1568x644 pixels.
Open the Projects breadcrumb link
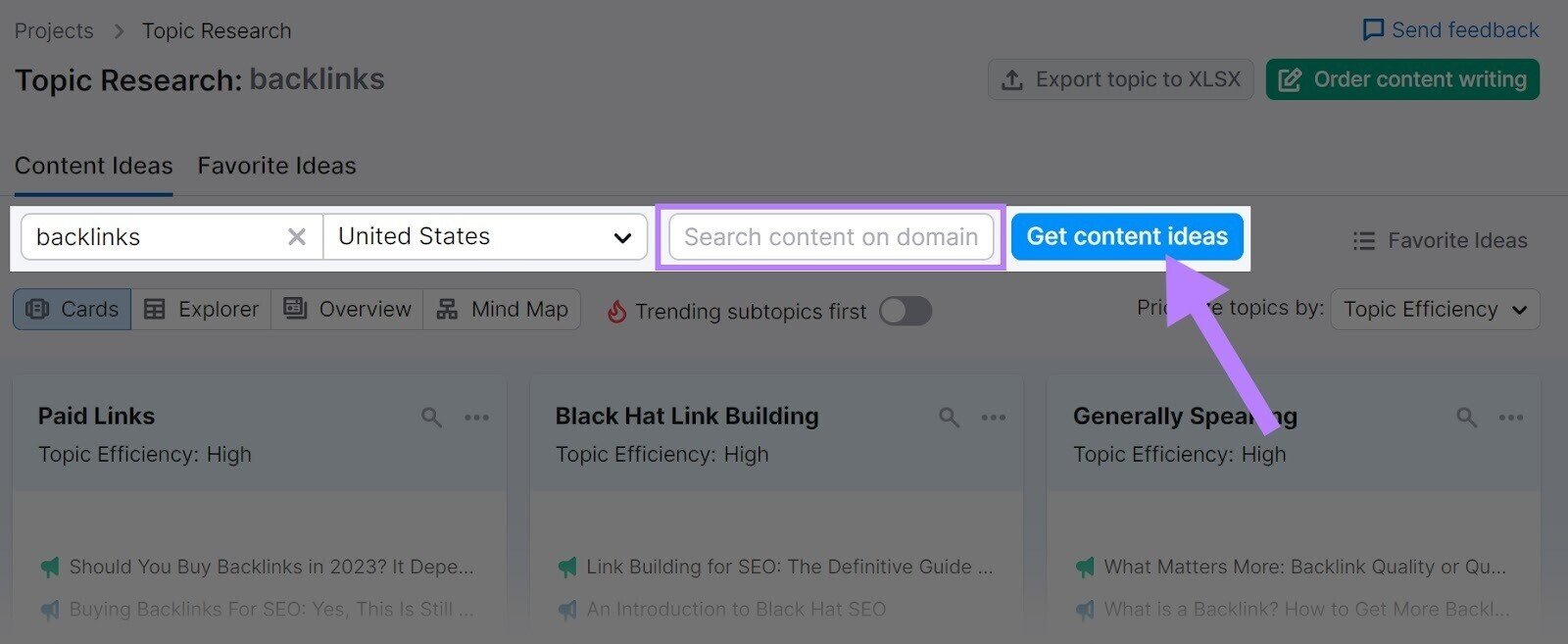(54, 30)
